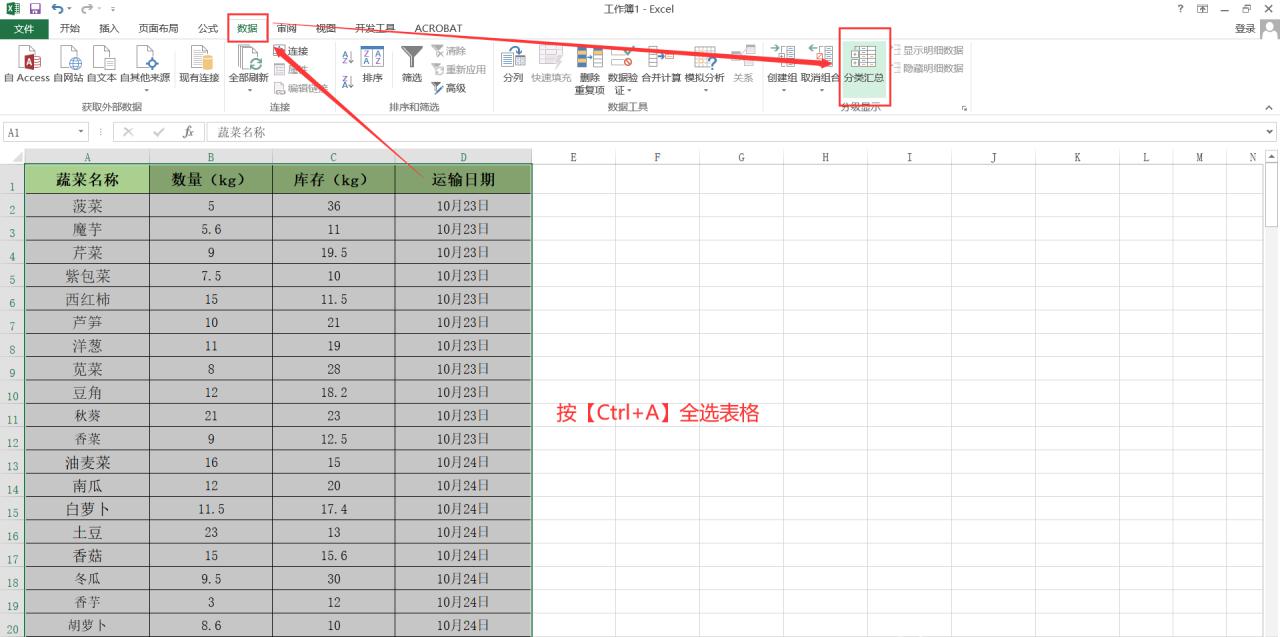The width and height of the screenshot is (1280, 637).
Task: Click the 连接 connections button
Action: [x=291, y=51]
